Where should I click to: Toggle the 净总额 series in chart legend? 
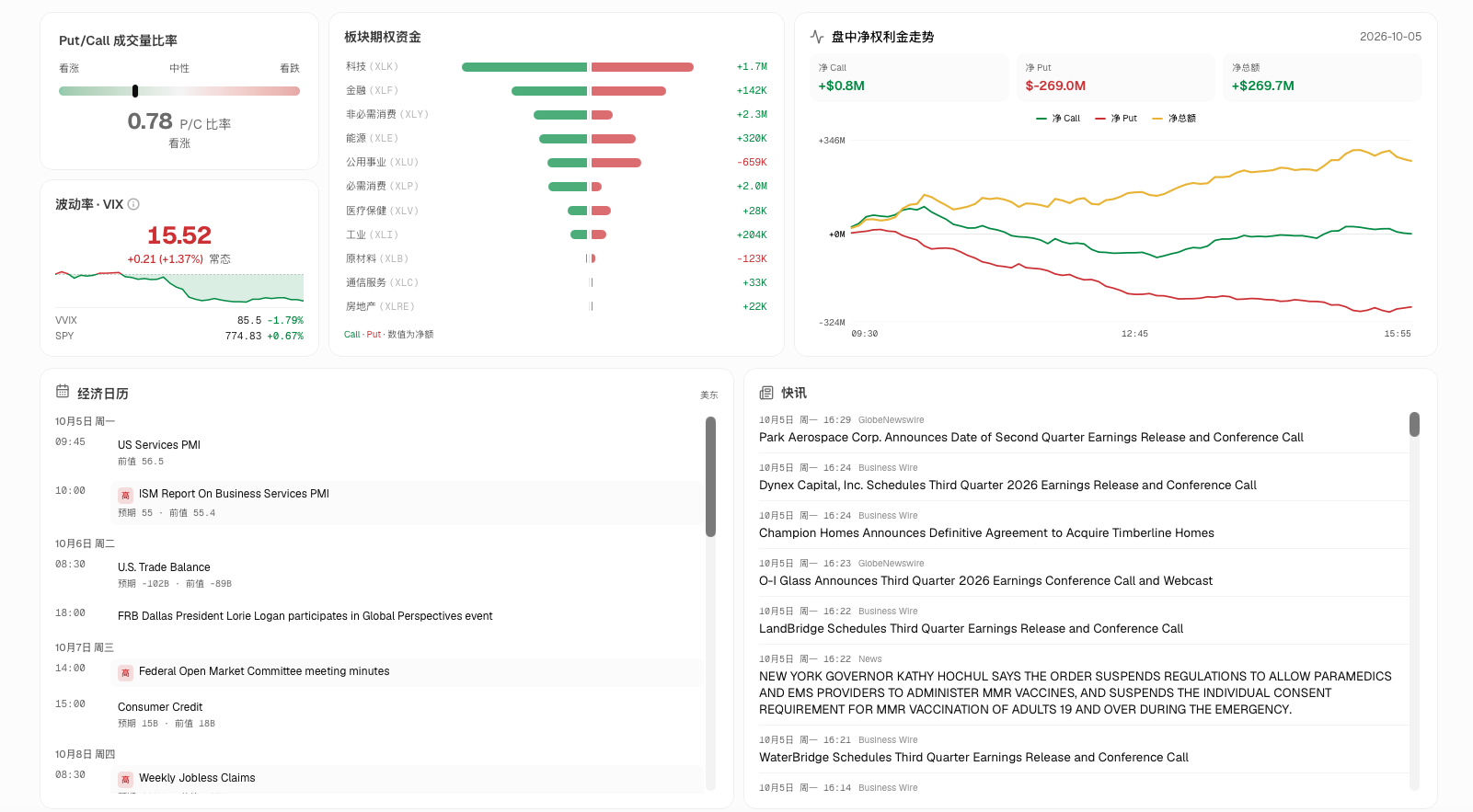(x=1174, y=119)
